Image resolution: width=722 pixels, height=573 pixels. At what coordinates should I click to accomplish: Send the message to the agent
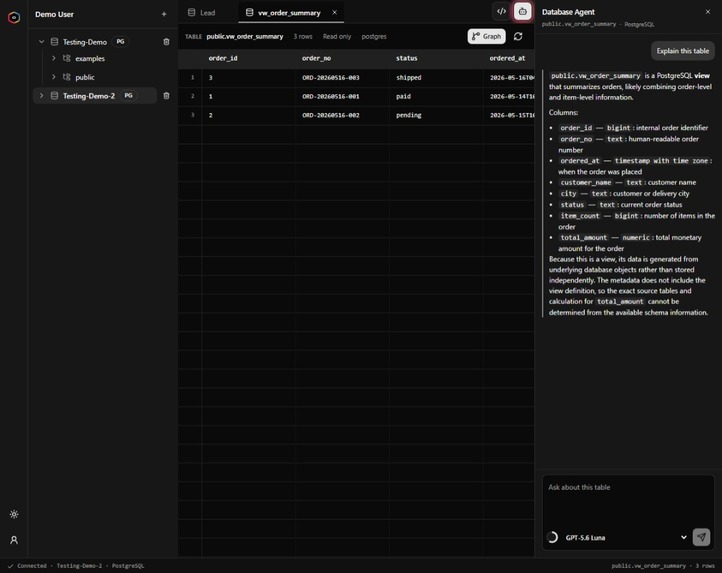pyautogui.click(x=701, y=537)
